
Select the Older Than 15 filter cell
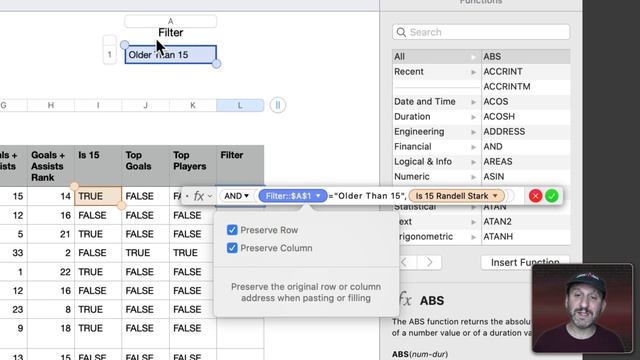tap(171, 55)
